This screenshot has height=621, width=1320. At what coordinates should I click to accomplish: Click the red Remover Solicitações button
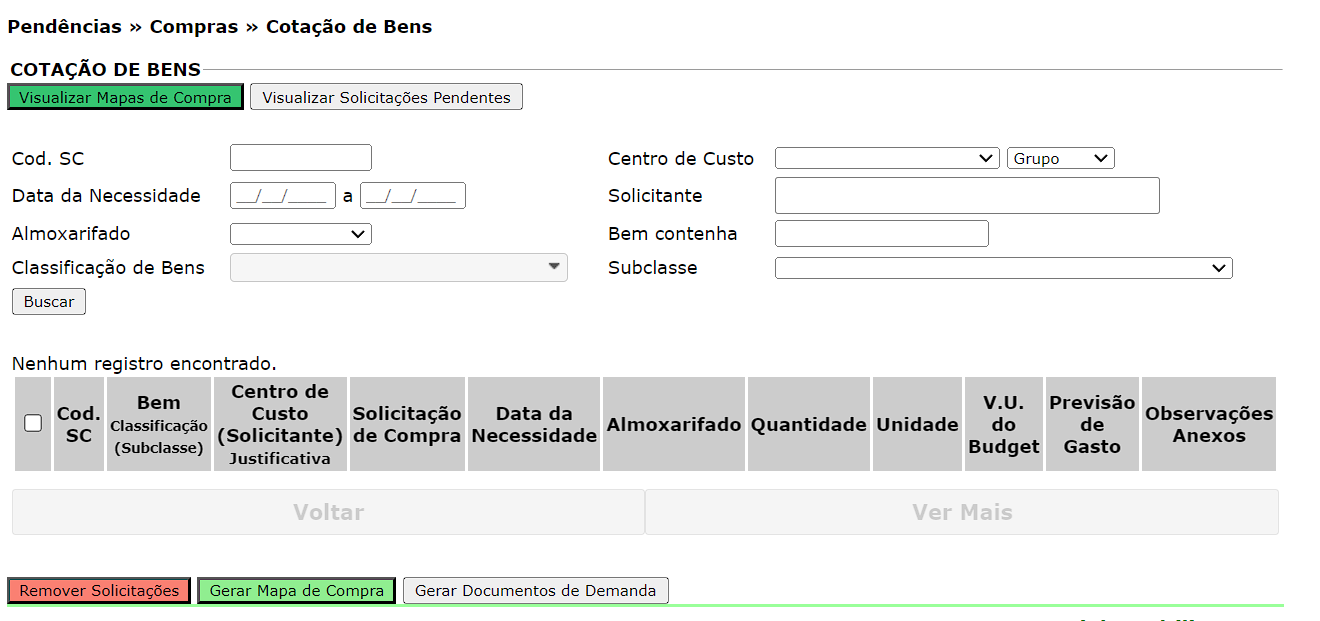tap(99, 591)
